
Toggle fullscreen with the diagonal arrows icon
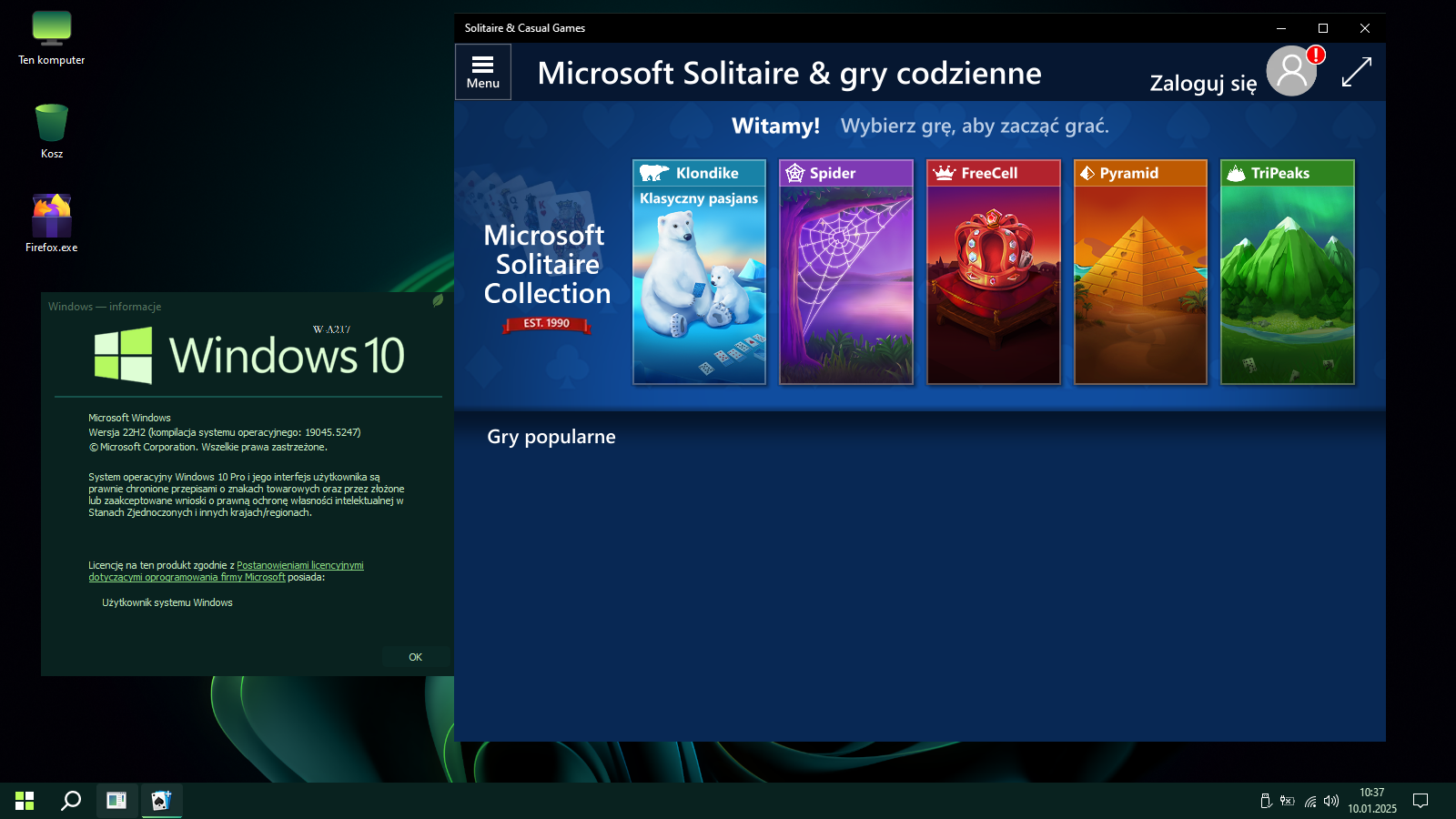[1356, 72]
